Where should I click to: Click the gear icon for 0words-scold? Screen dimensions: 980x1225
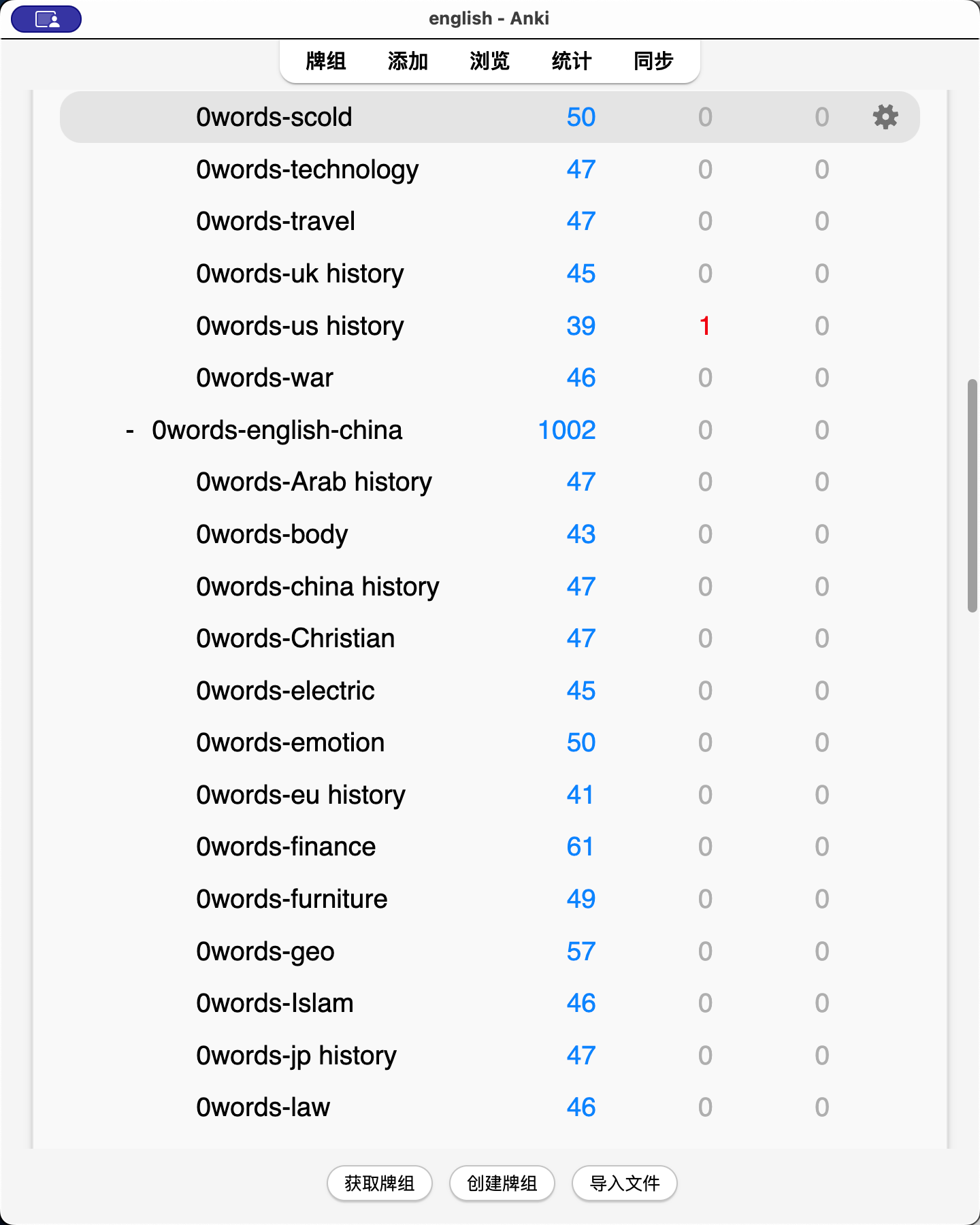point(885,117)
